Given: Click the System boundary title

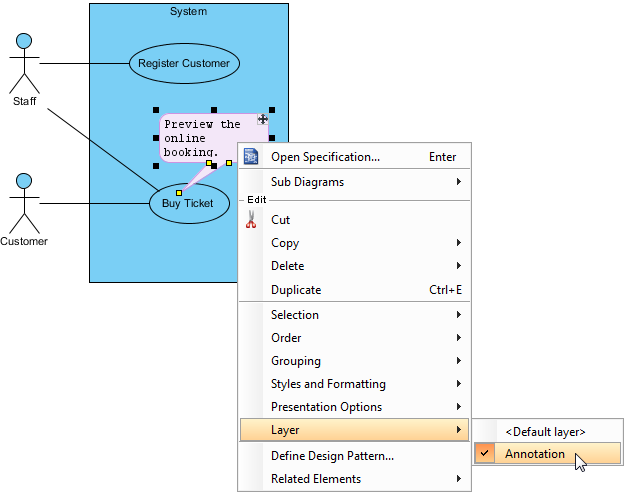Looking at the screenshot, I should point(188,11).
